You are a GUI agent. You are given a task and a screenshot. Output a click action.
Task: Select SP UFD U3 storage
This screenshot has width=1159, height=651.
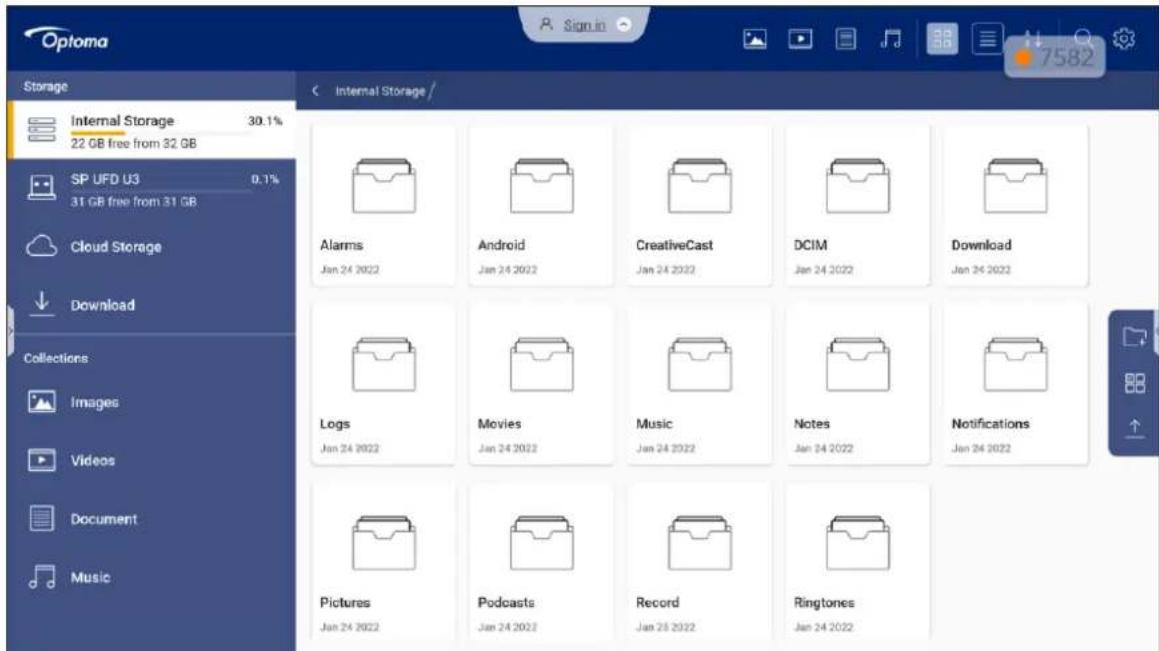pyautogui.click(x=152, y=189)
